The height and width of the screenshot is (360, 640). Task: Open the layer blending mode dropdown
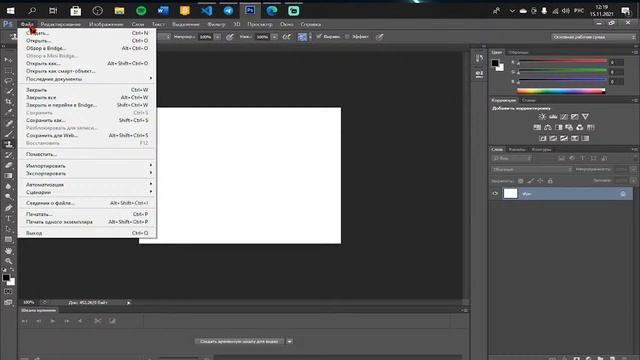pos(532,169)
